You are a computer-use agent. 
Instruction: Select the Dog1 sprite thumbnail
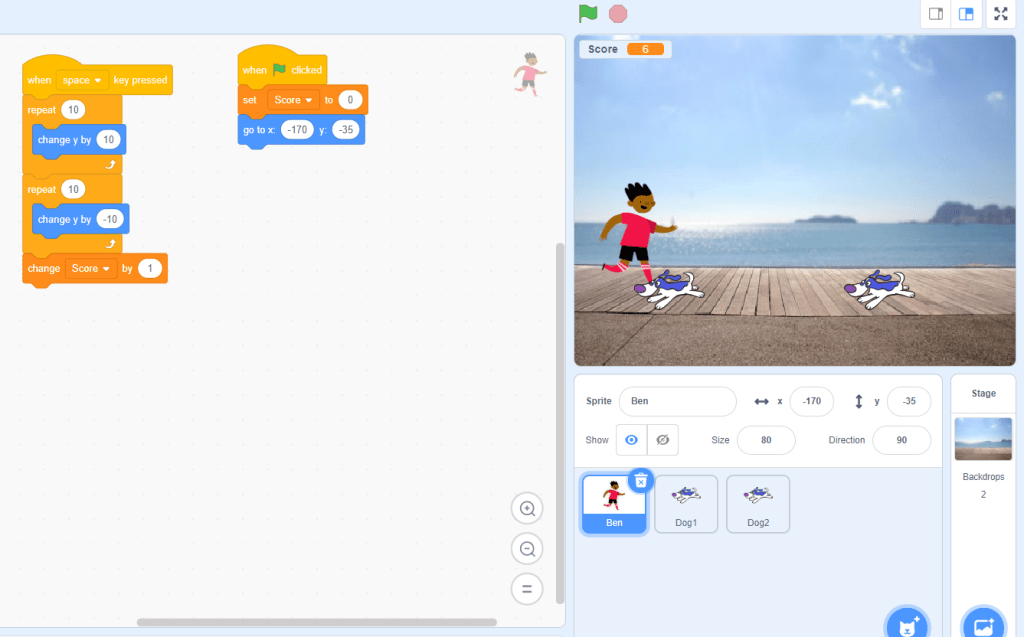coord(686,503)
